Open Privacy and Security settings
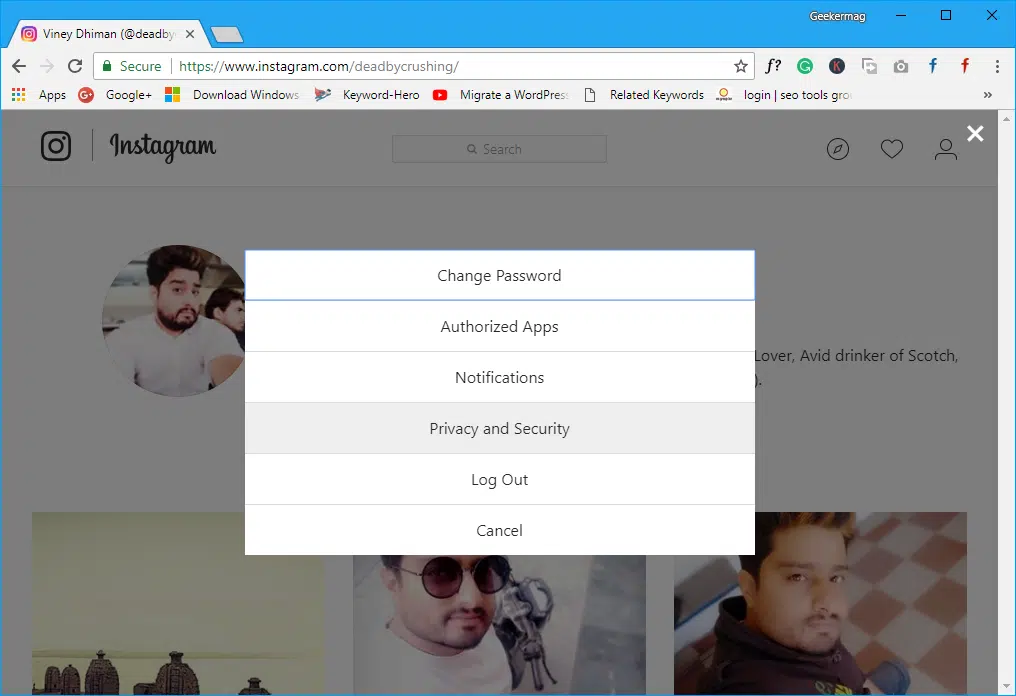This screenshot has width=1016, height=696. pyautogui.click(x=499, y=428)
